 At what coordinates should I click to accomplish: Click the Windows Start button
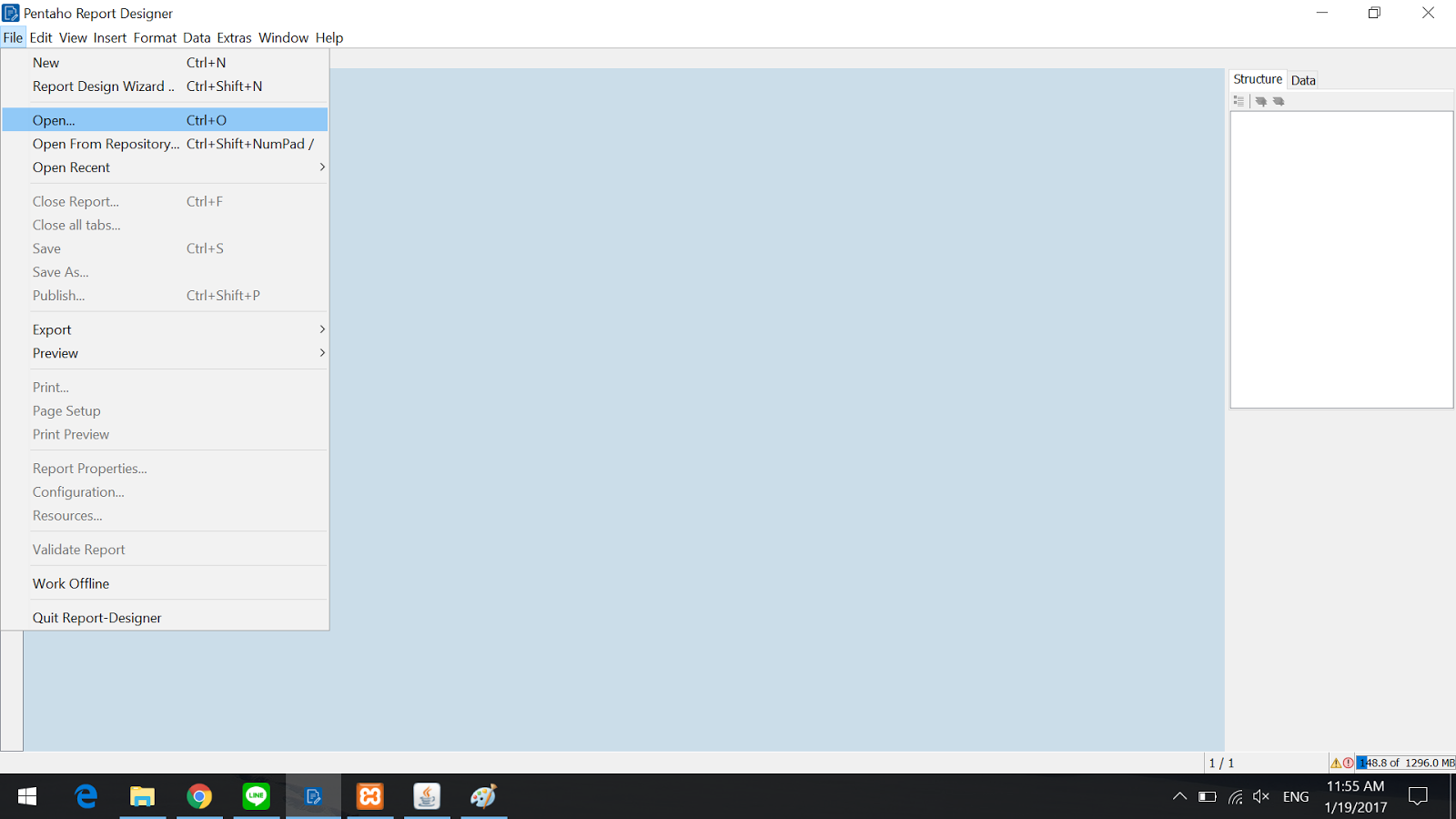26,796
